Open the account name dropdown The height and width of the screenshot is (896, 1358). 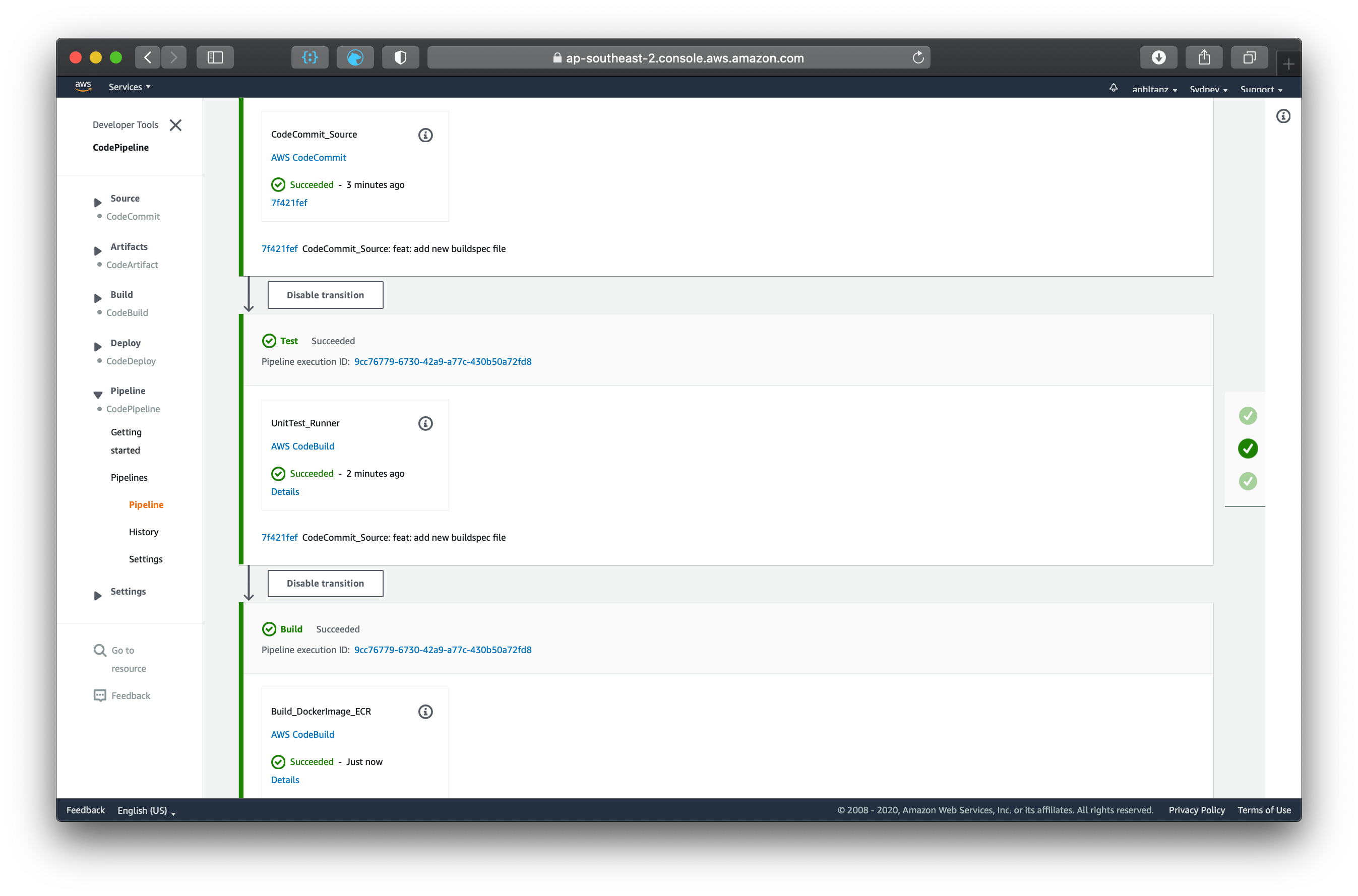pos(1154,89)
